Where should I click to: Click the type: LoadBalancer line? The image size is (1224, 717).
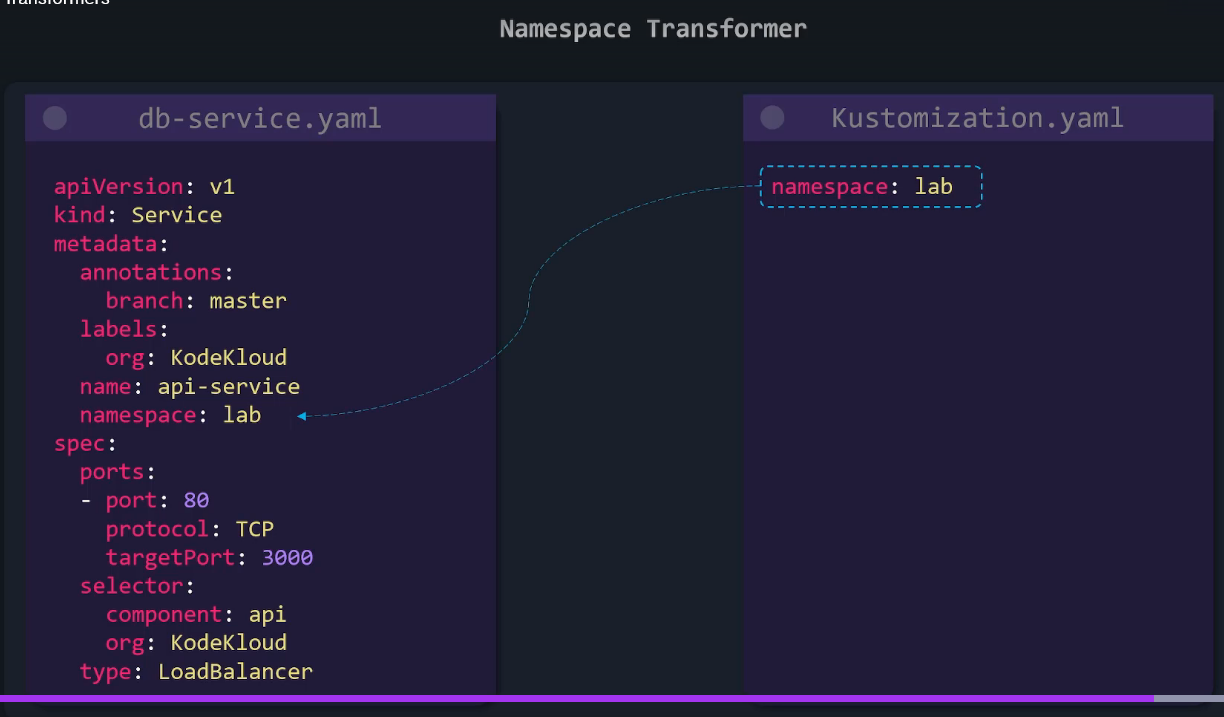pyautogui.click(x=197, y=672)
